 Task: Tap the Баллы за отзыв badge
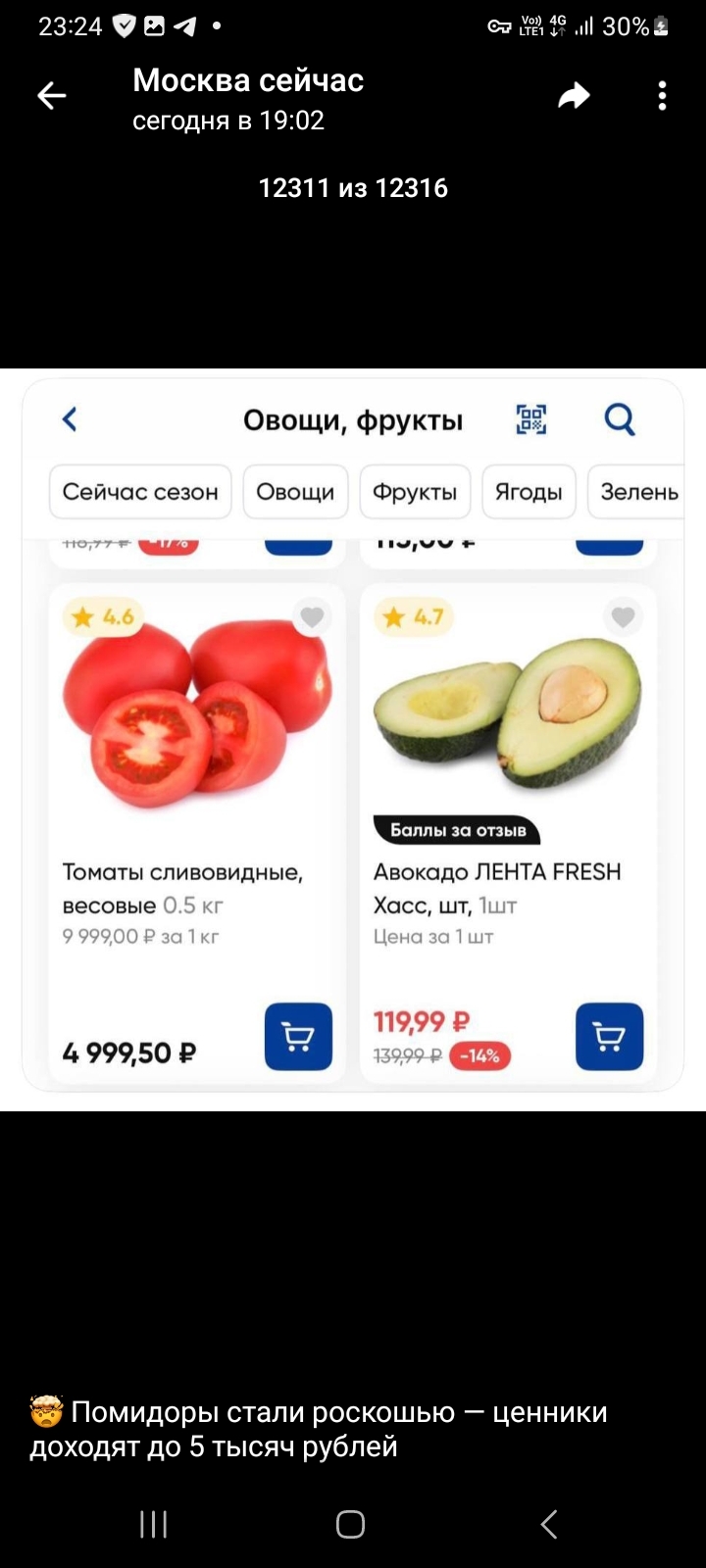coord(458,830)
